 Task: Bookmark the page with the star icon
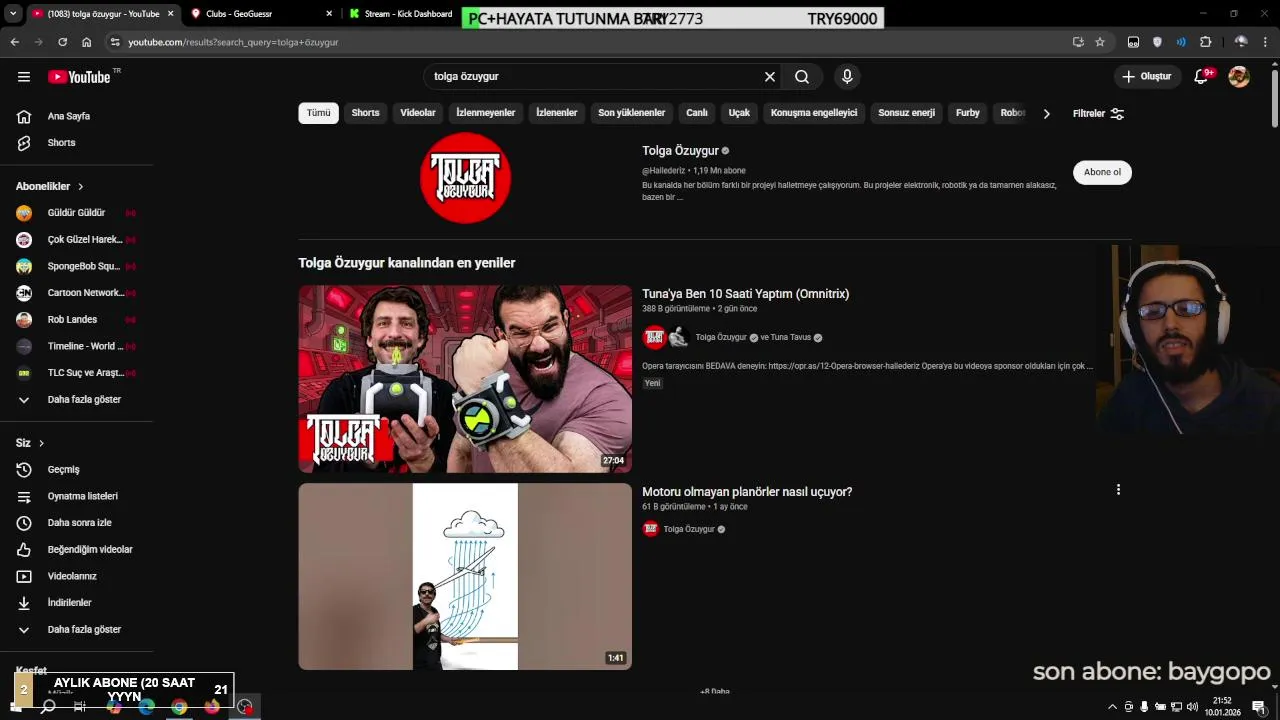click(1100, 42)
